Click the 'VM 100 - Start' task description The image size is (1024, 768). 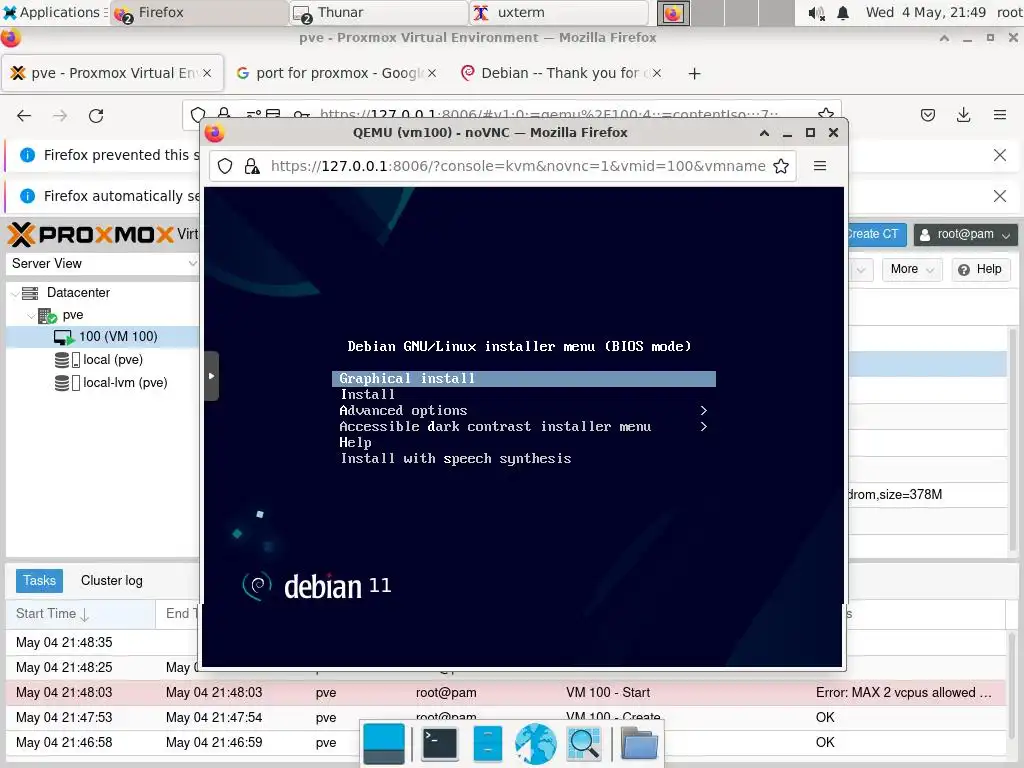click(608, 693)
